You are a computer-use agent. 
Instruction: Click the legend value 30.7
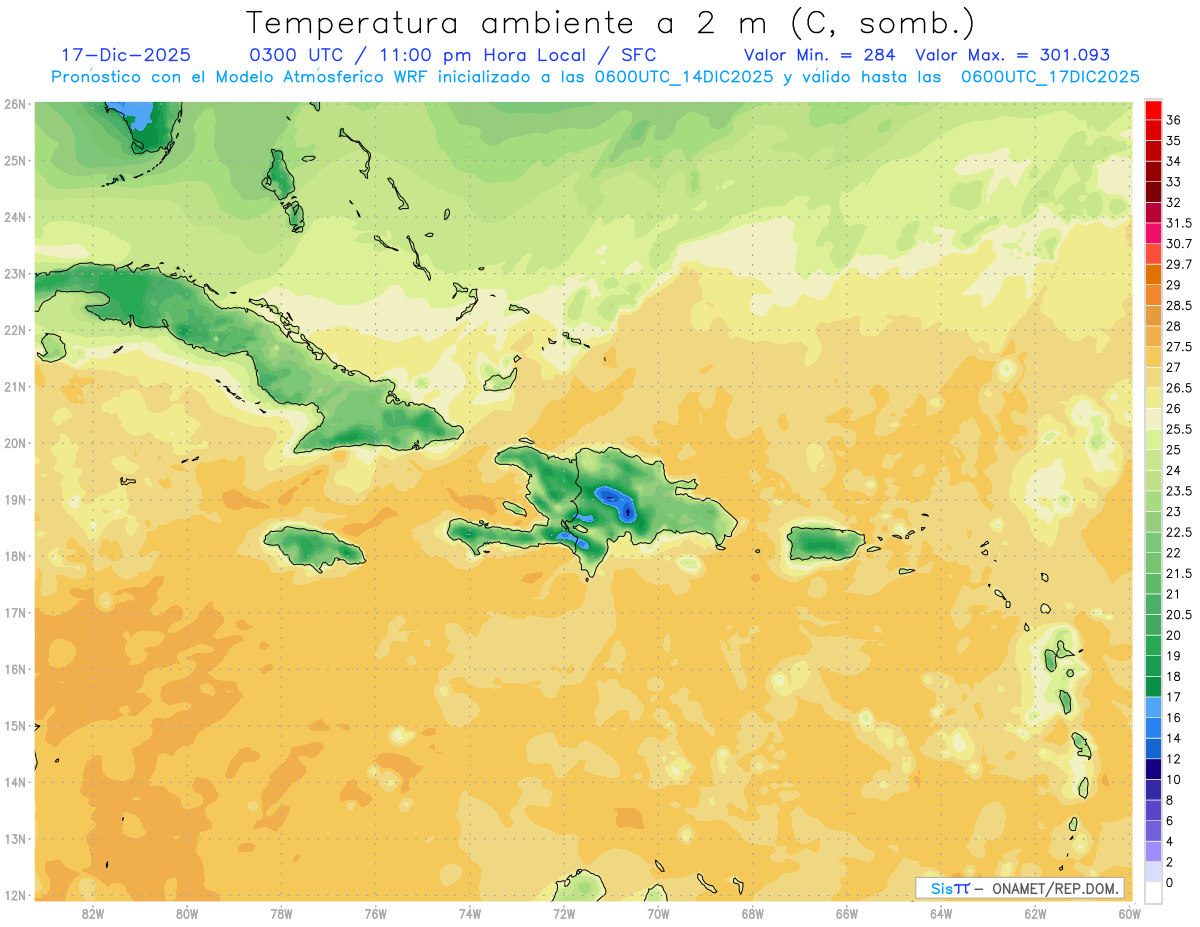point(1178,243)
